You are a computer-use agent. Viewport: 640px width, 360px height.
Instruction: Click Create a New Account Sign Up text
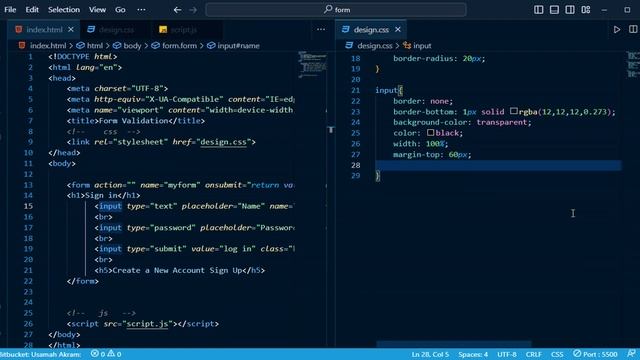(177, 270)
